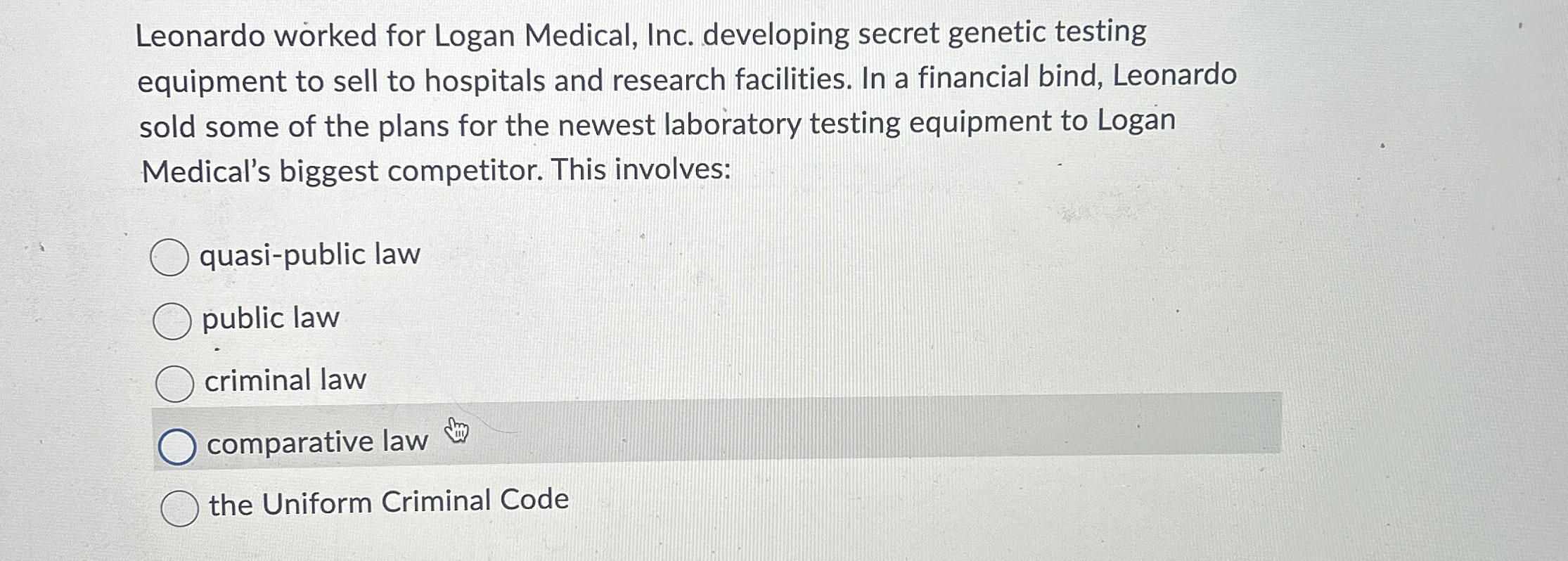Click the quasi-public law option text
The width and height of the screenshot is (1568, 561).
click(310, 255)
